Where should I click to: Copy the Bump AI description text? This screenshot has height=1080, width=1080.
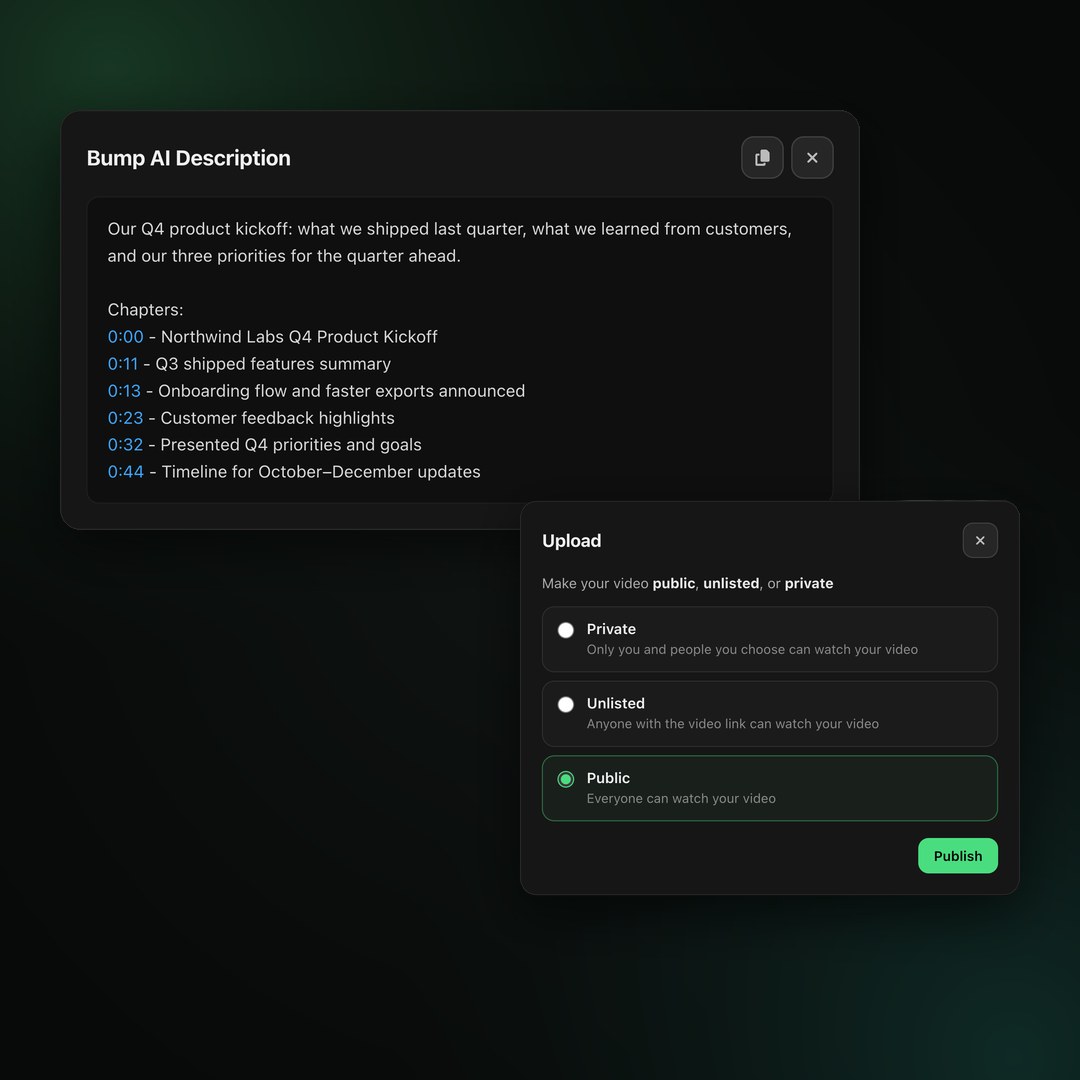[x=762, y=158]
